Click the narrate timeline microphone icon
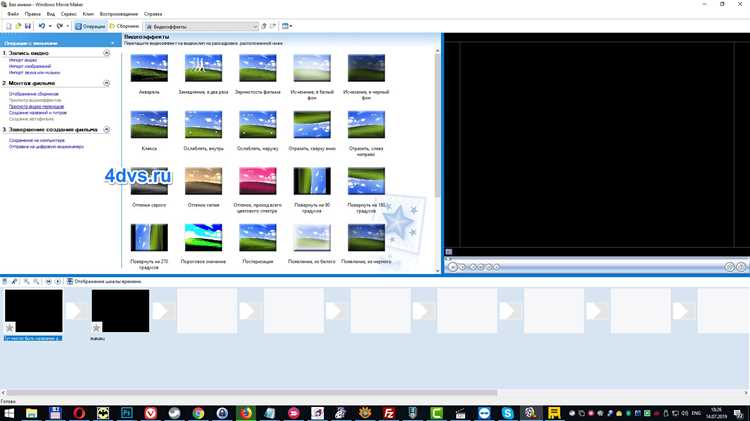Viewport: 750px width, 421px height. click(14, 282)
